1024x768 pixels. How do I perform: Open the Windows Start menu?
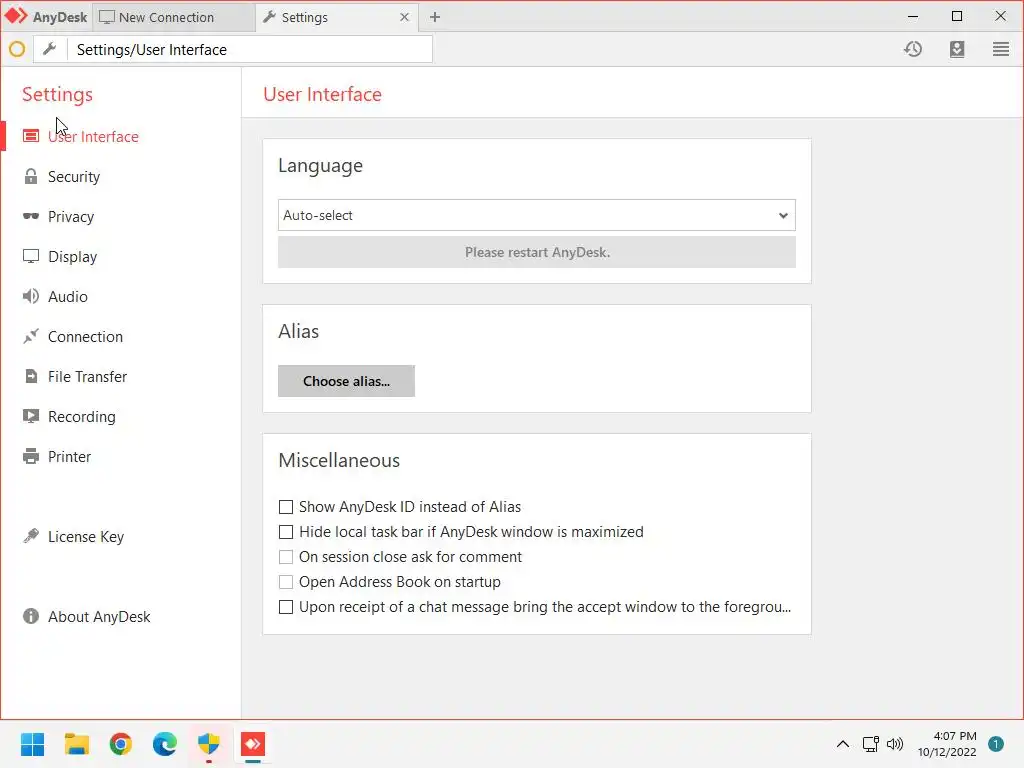[32, 744]
